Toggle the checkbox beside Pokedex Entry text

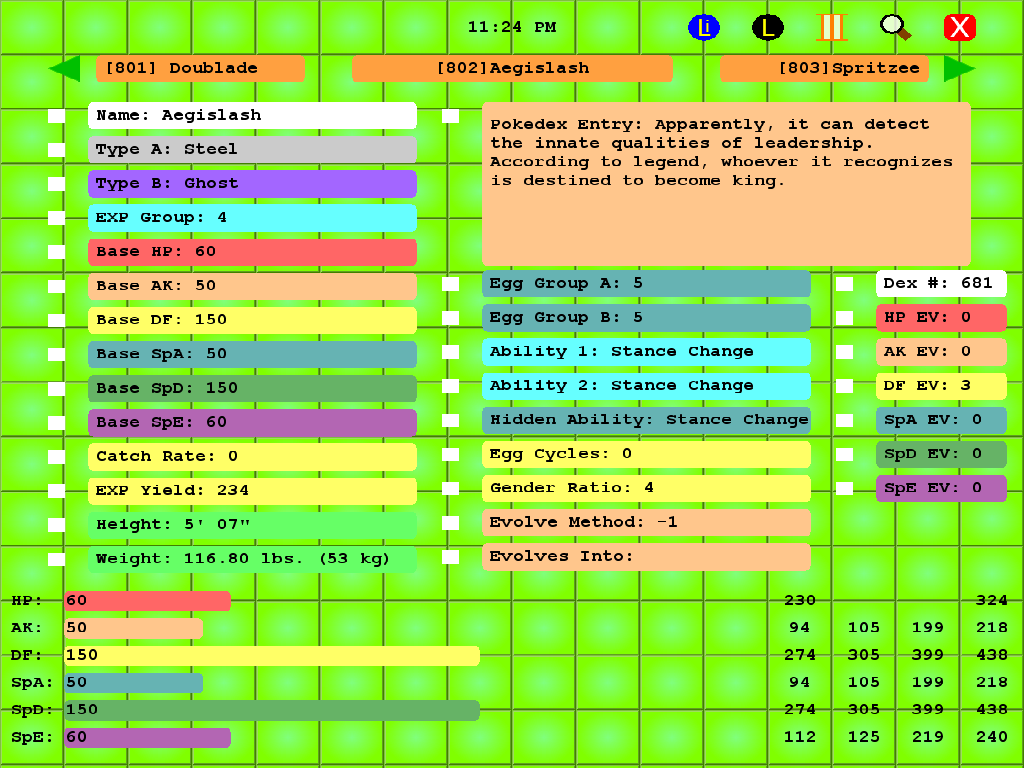[451, 116]
